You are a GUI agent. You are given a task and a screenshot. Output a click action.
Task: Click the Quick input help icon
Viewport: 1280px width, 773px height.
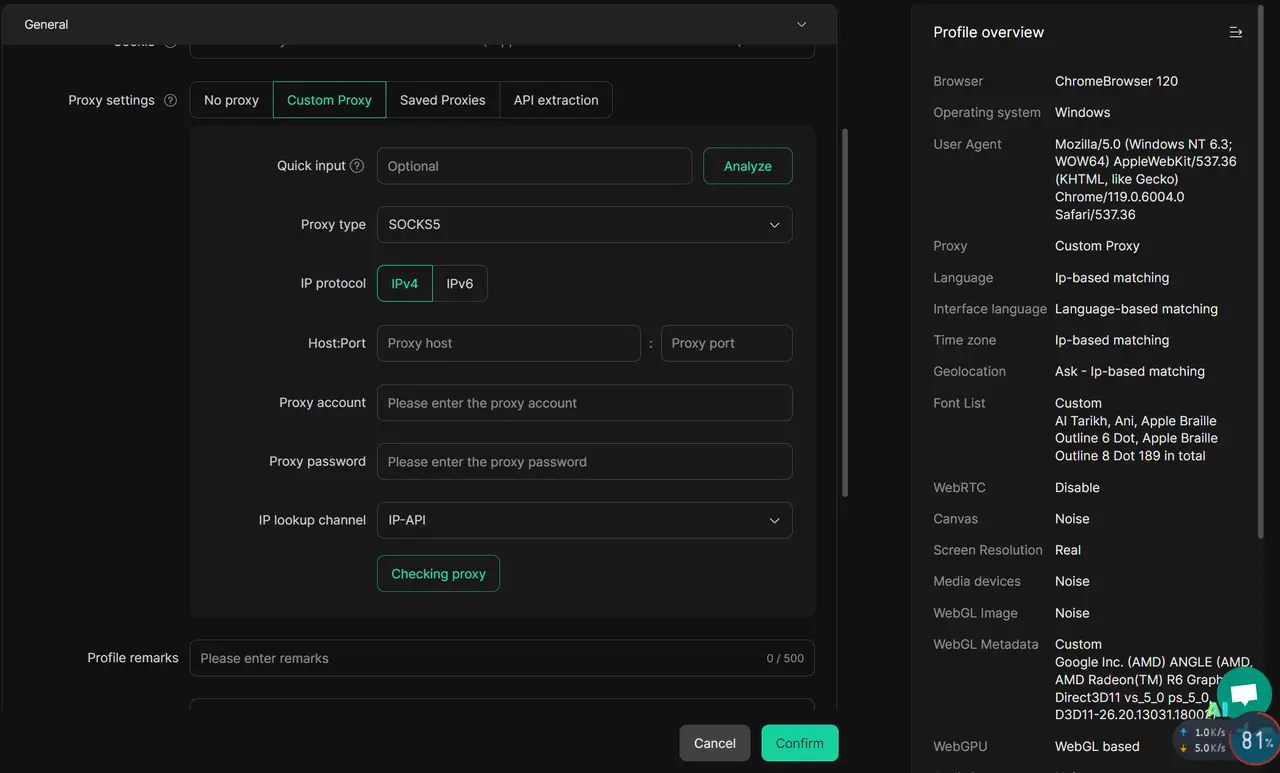[x=357, y=166]
